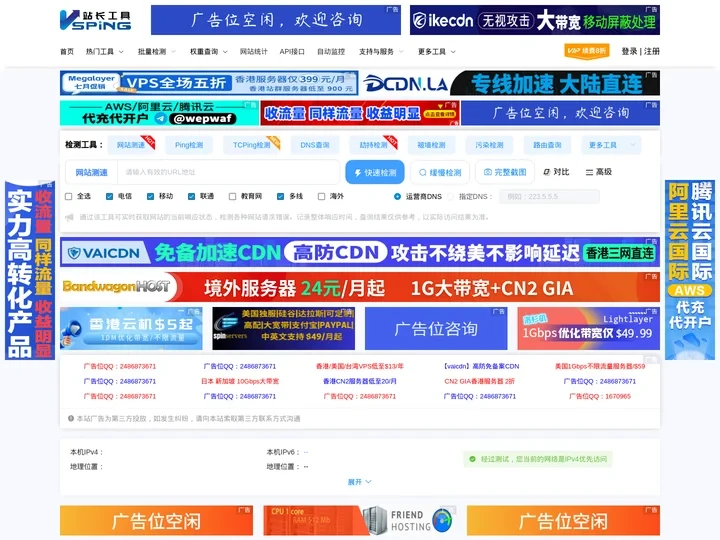Select the 运营商DNS radio button
Screen dimensions: 720x540
pos(397,197)
